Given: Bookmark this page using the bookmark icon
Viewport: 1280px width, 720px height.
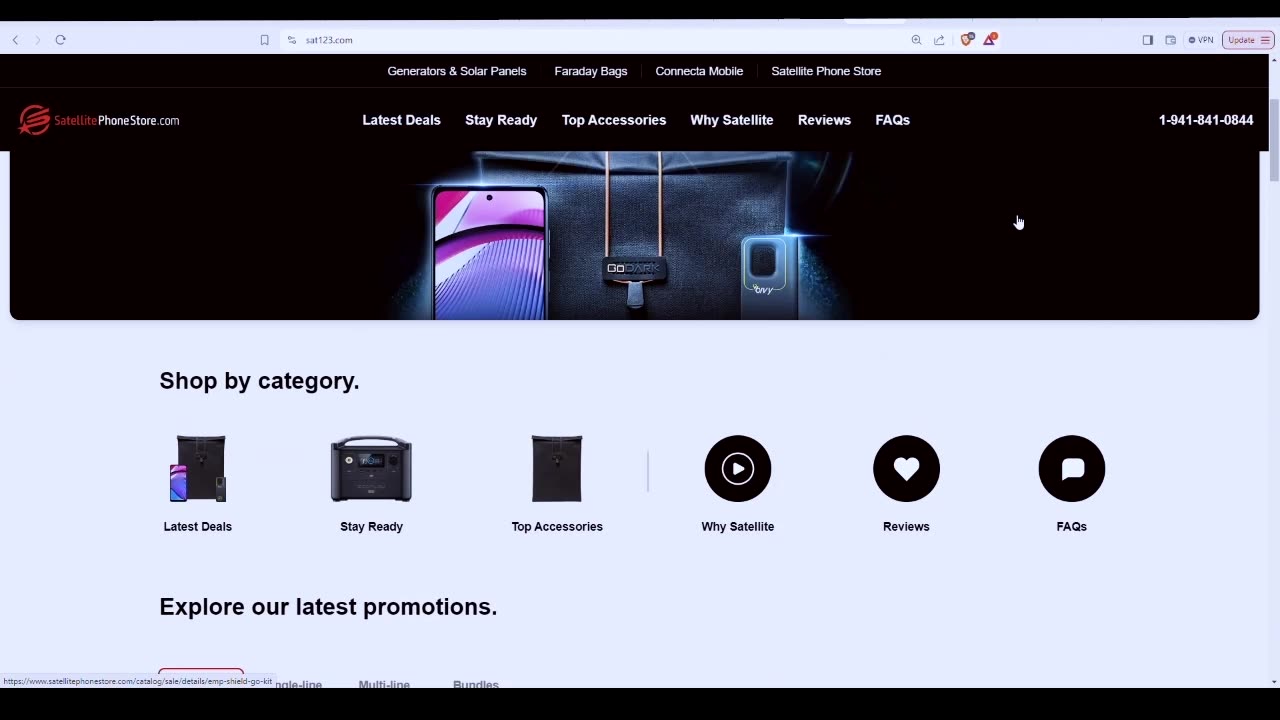Looking at the screenshot, I should point(264,40).
